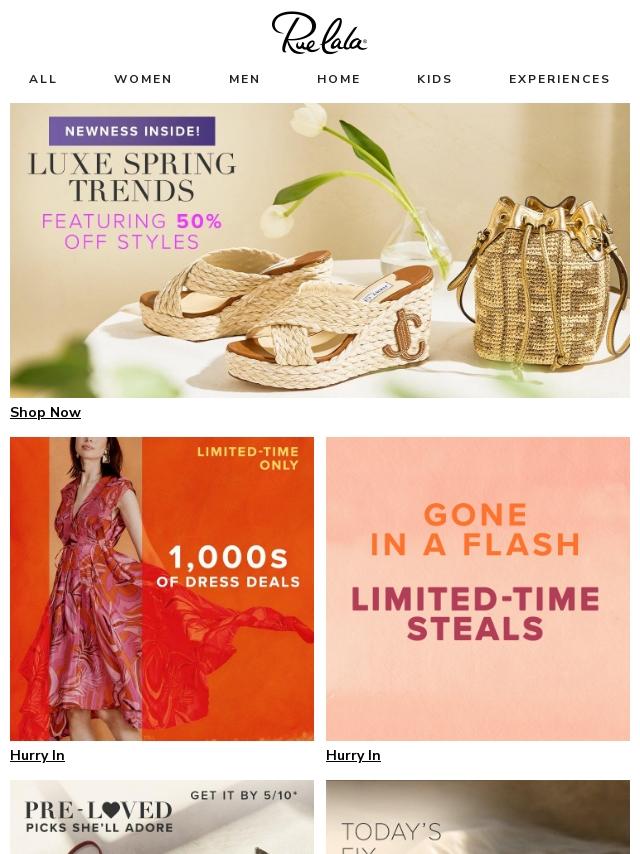This screenshot has height=854, width=640.
Task: Click the Shop Now link
Action: point(46,412)
